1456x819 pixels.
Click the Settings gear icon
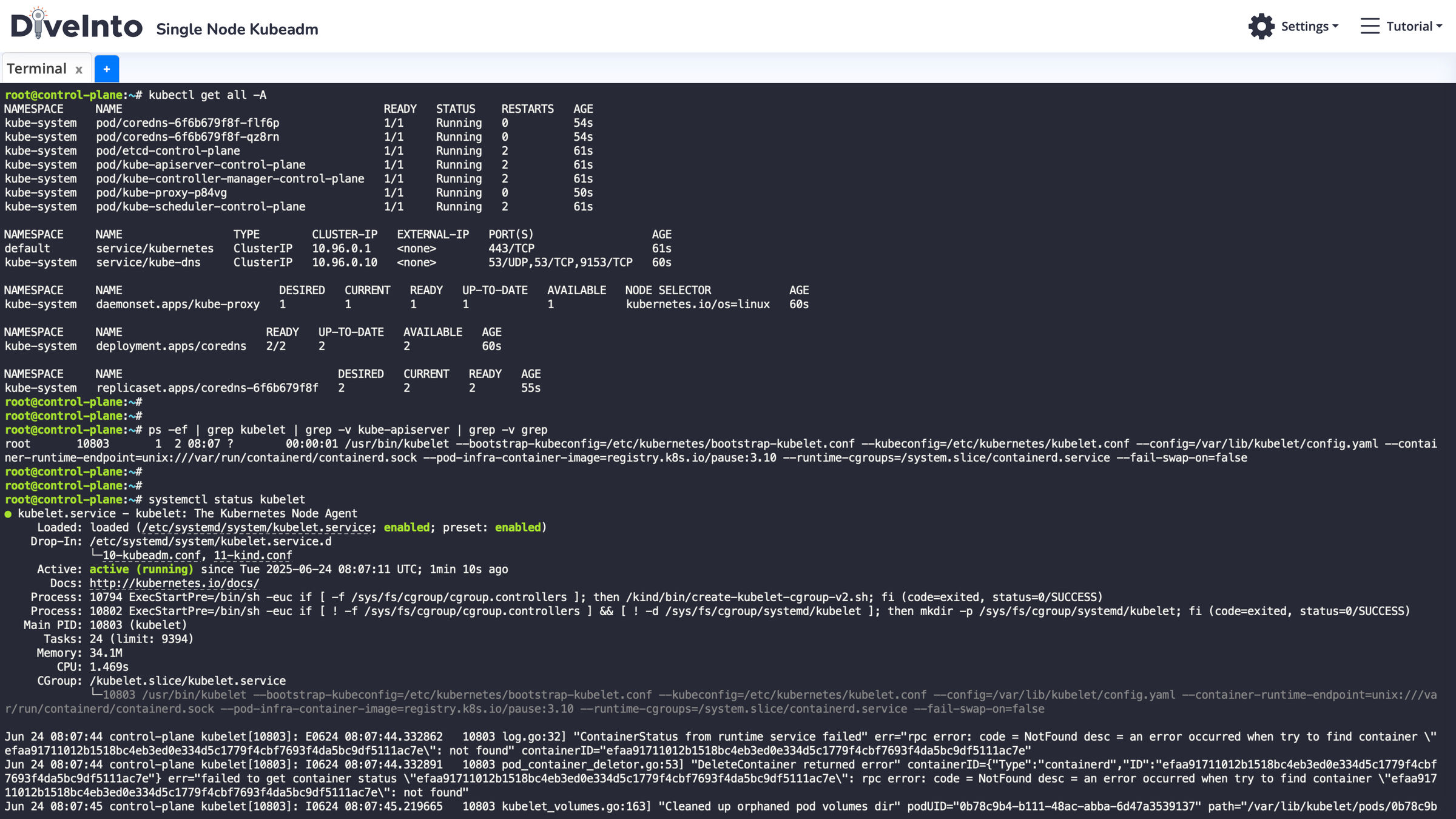coord(1261,26)
